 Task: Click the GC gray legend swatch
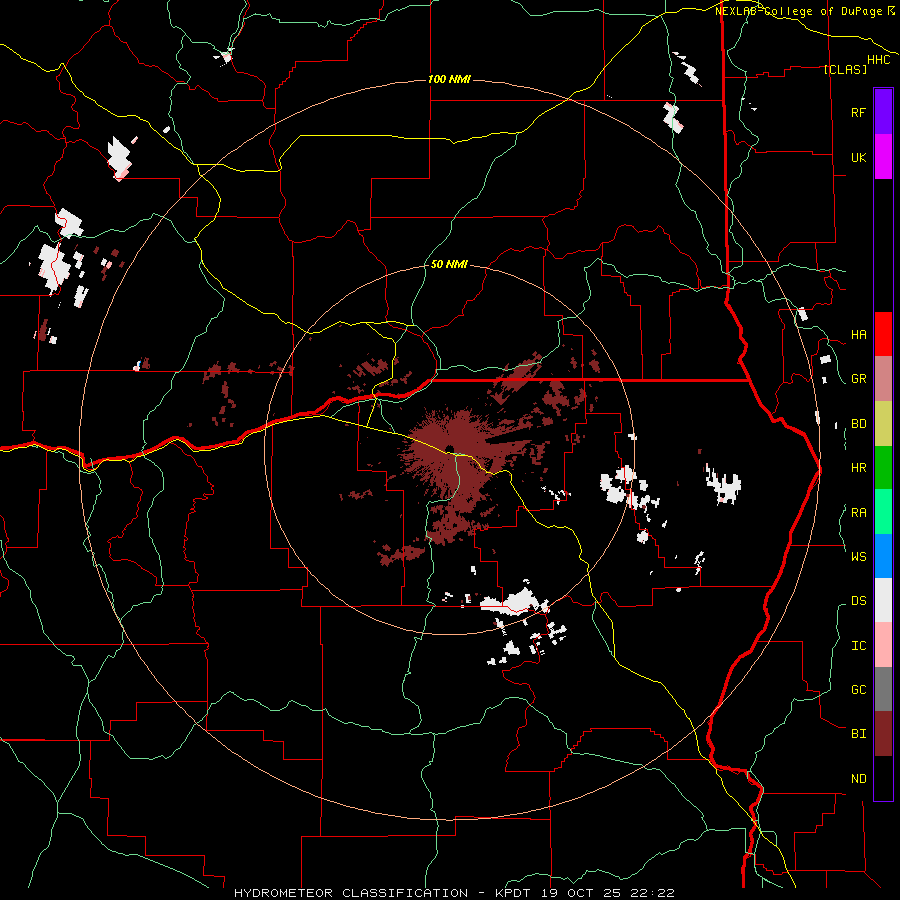(x=883, y=689)
